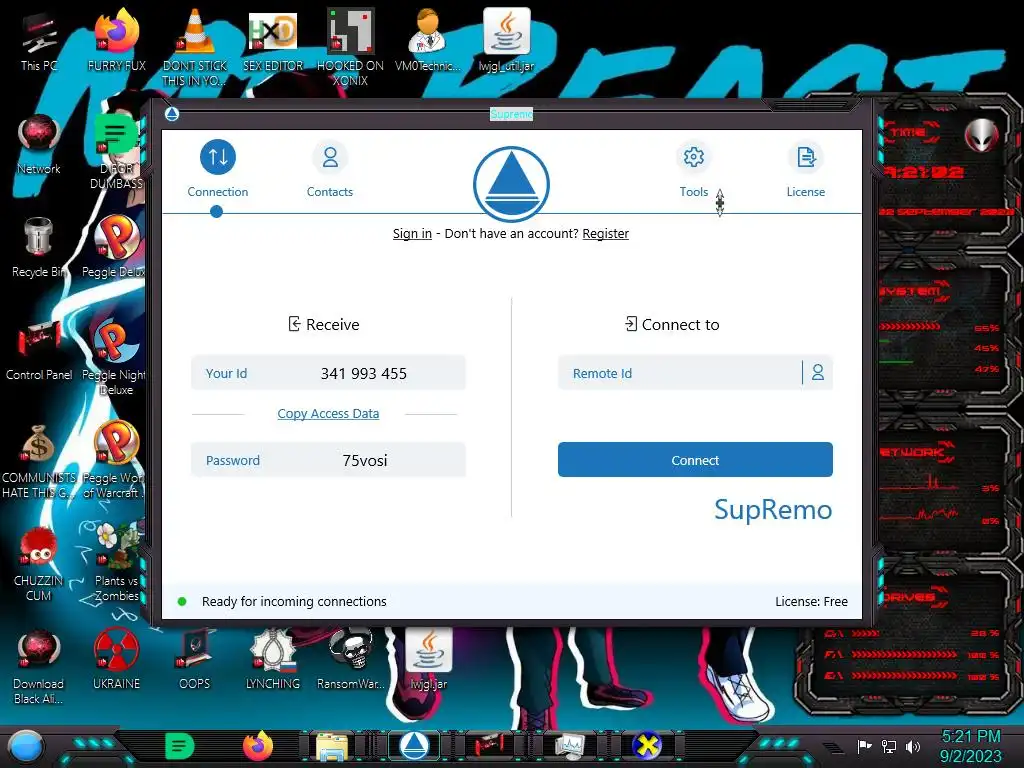Click the network tray icon

[889, 746]
